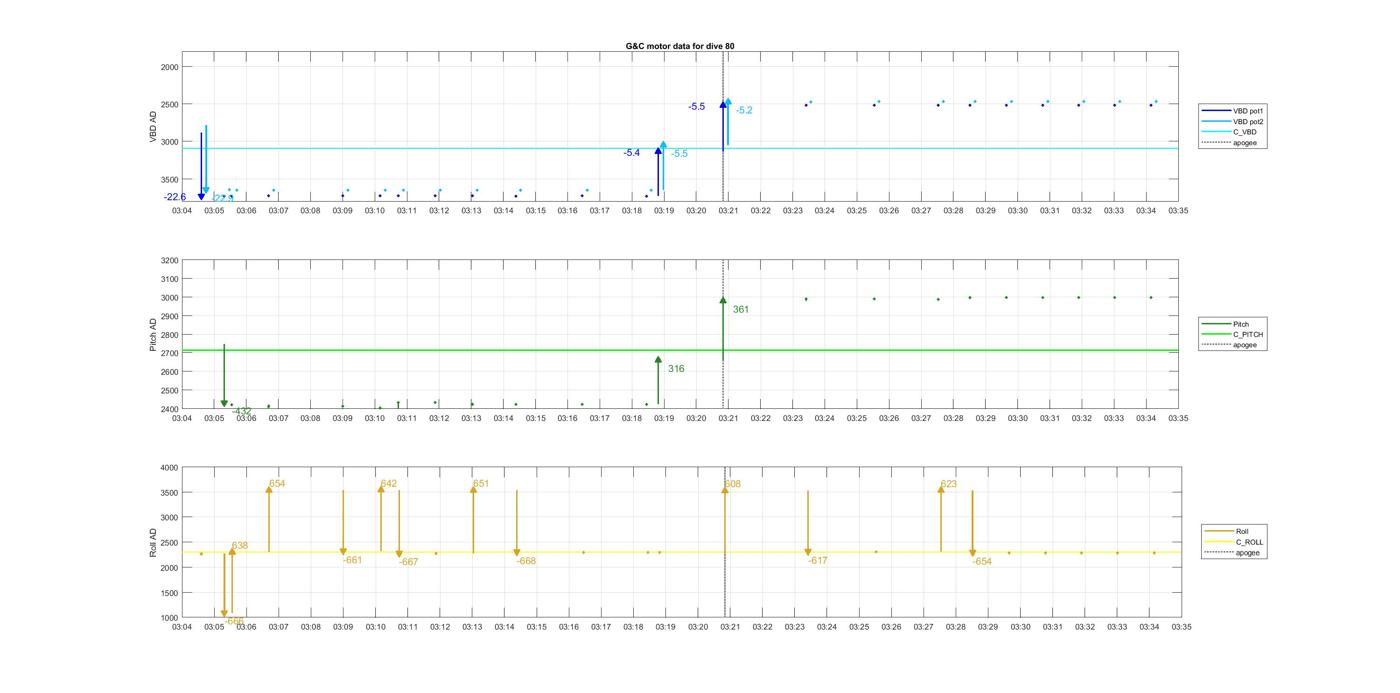Click the "-667" roll data label
Image resolution: width=1400 pixels, height=693 pixels.
[x=409, y=562]
